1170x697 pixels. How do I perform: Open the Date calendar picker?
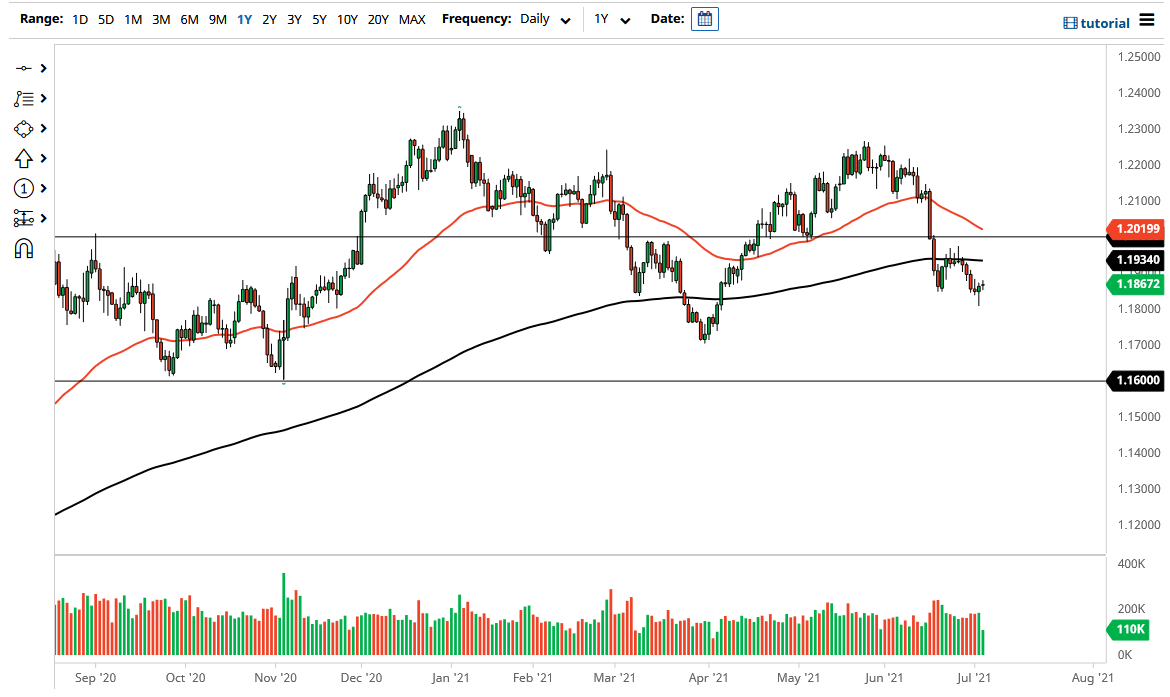coord(705,19)
